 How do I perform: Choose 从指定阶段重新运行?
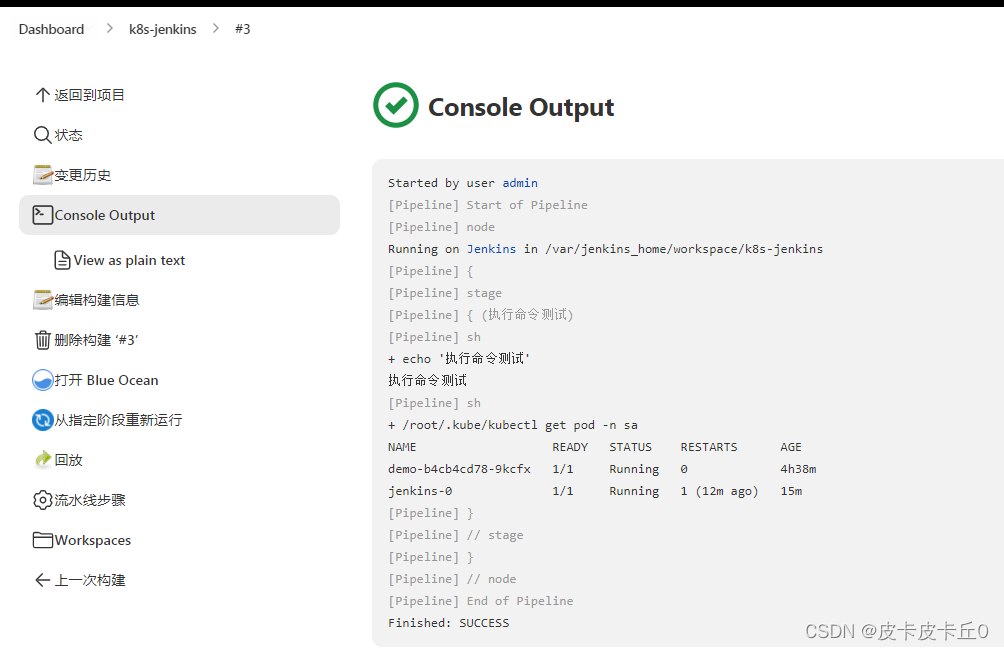pyautogui.click(x=118, y=420)
